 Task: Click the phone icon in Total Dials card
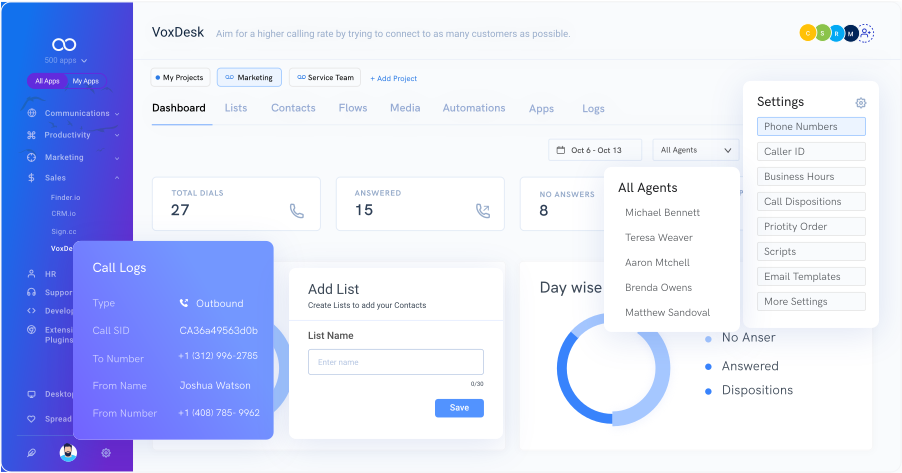[296, 211]
